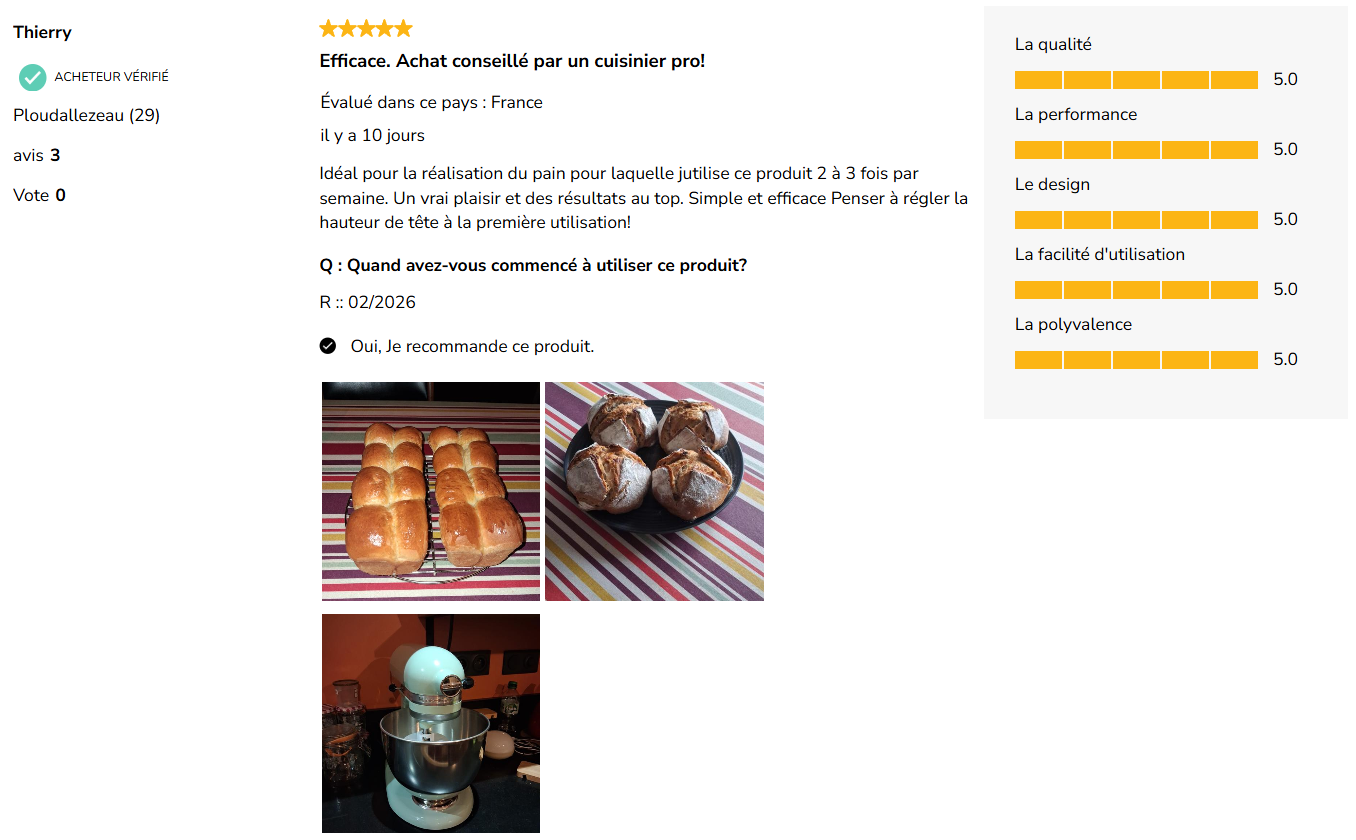Click the question about when product use started

(533, 265)
